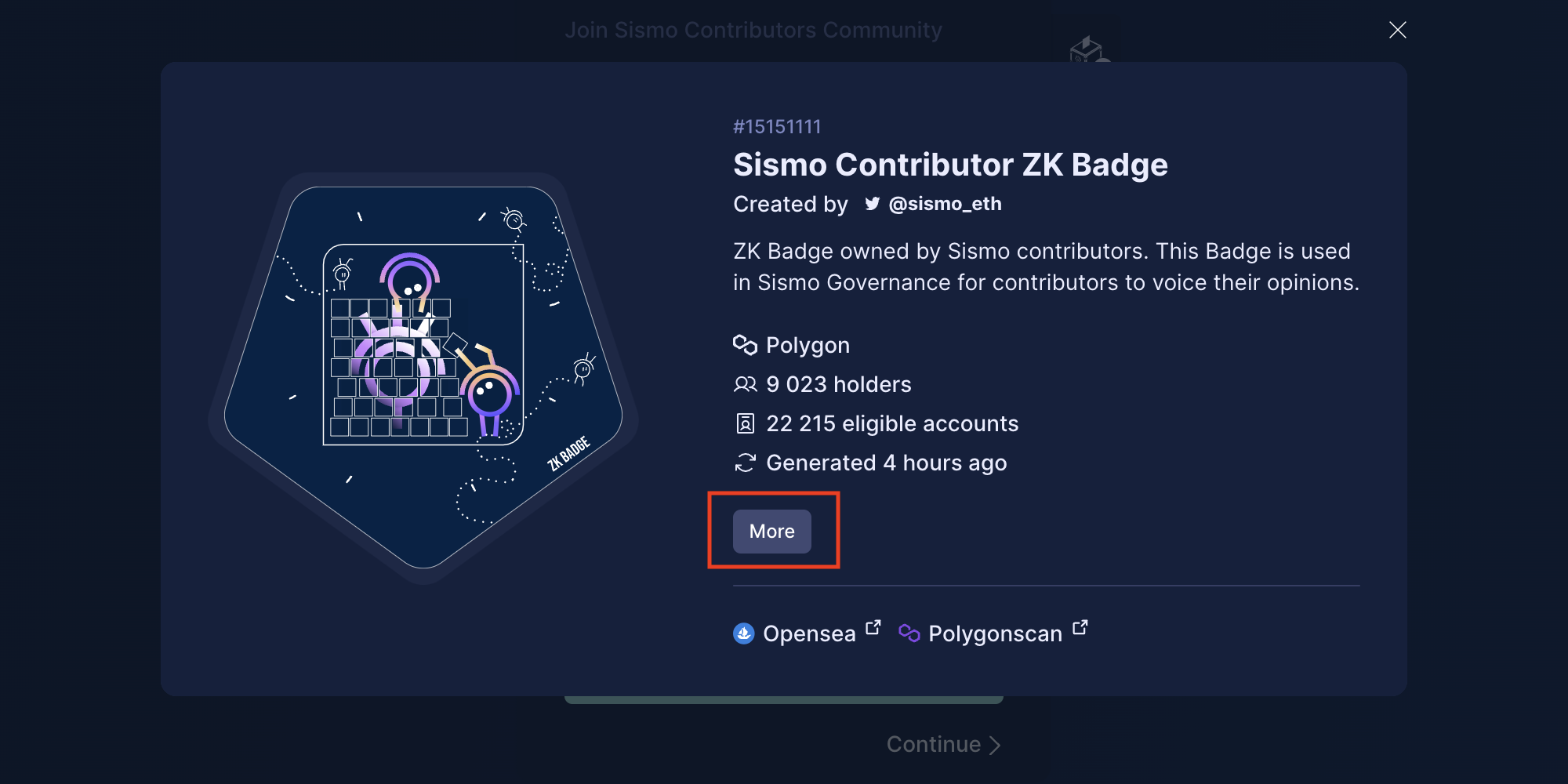The image size is (1568, 784).
Task: Click the purple Polygonscan logo icon
Action: 909,633
